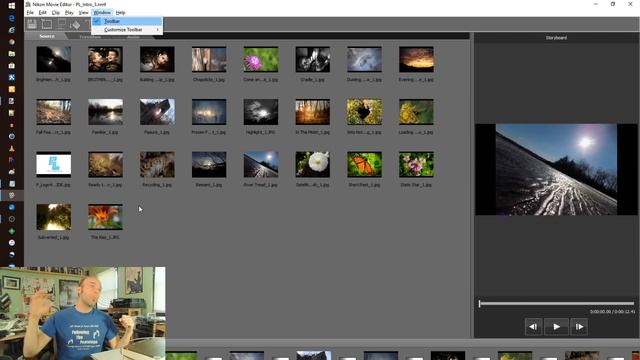Select the purple thistle flower thumbnail
Screen dimensions: 640x360
(x=261, y=59)
